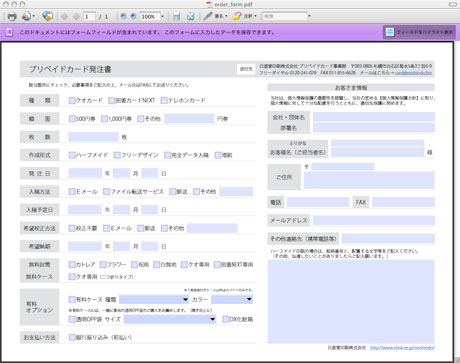Check the 1,000円券 checkbox

(104, 119)
